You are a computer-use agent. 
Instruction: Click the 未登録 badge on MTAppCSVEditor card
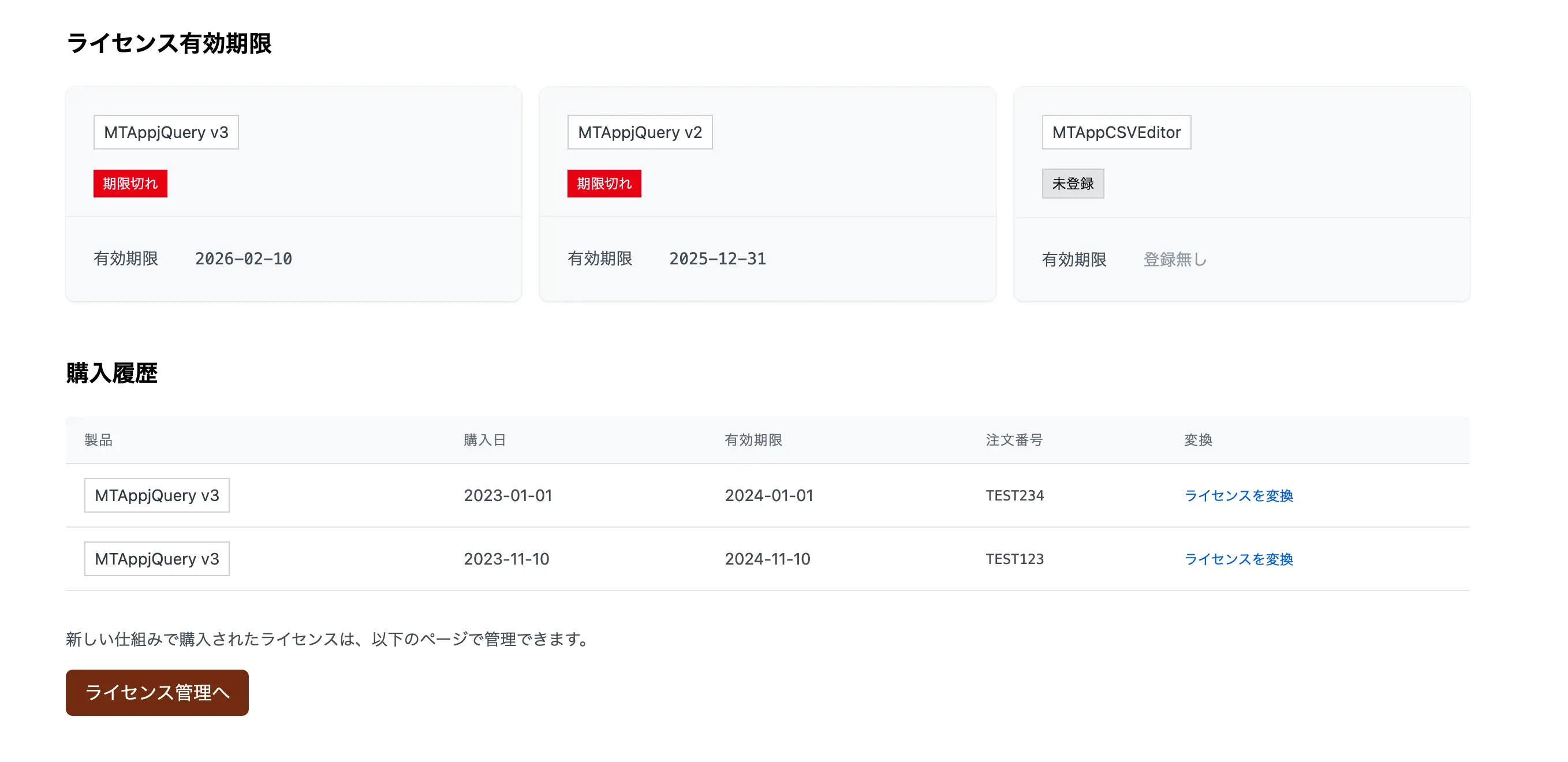[1073, 183]
